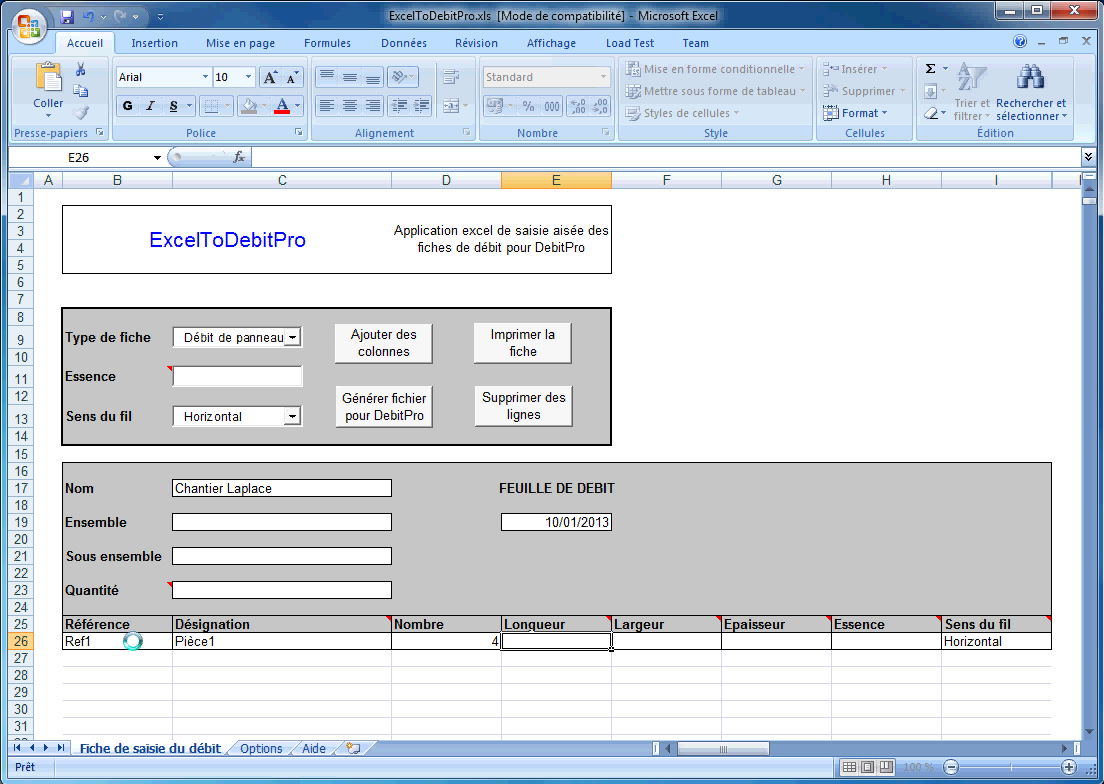Click Supprimer des lignes button
The width and height of the screenshot is (1104, 784).
pyautogui.click(x=524, y=406)
